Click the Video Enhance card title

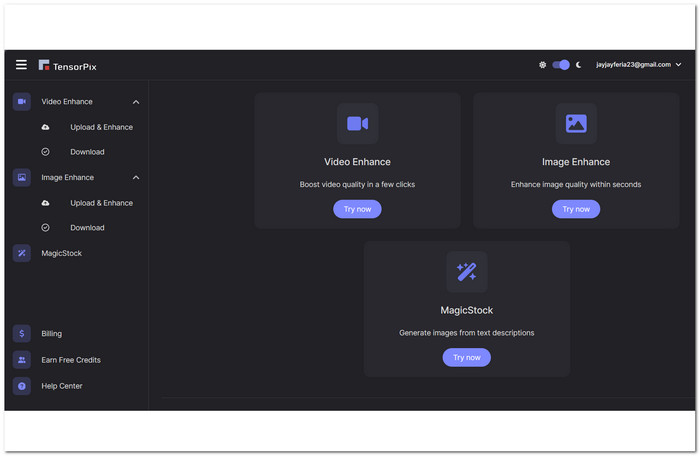pos(357,162)
